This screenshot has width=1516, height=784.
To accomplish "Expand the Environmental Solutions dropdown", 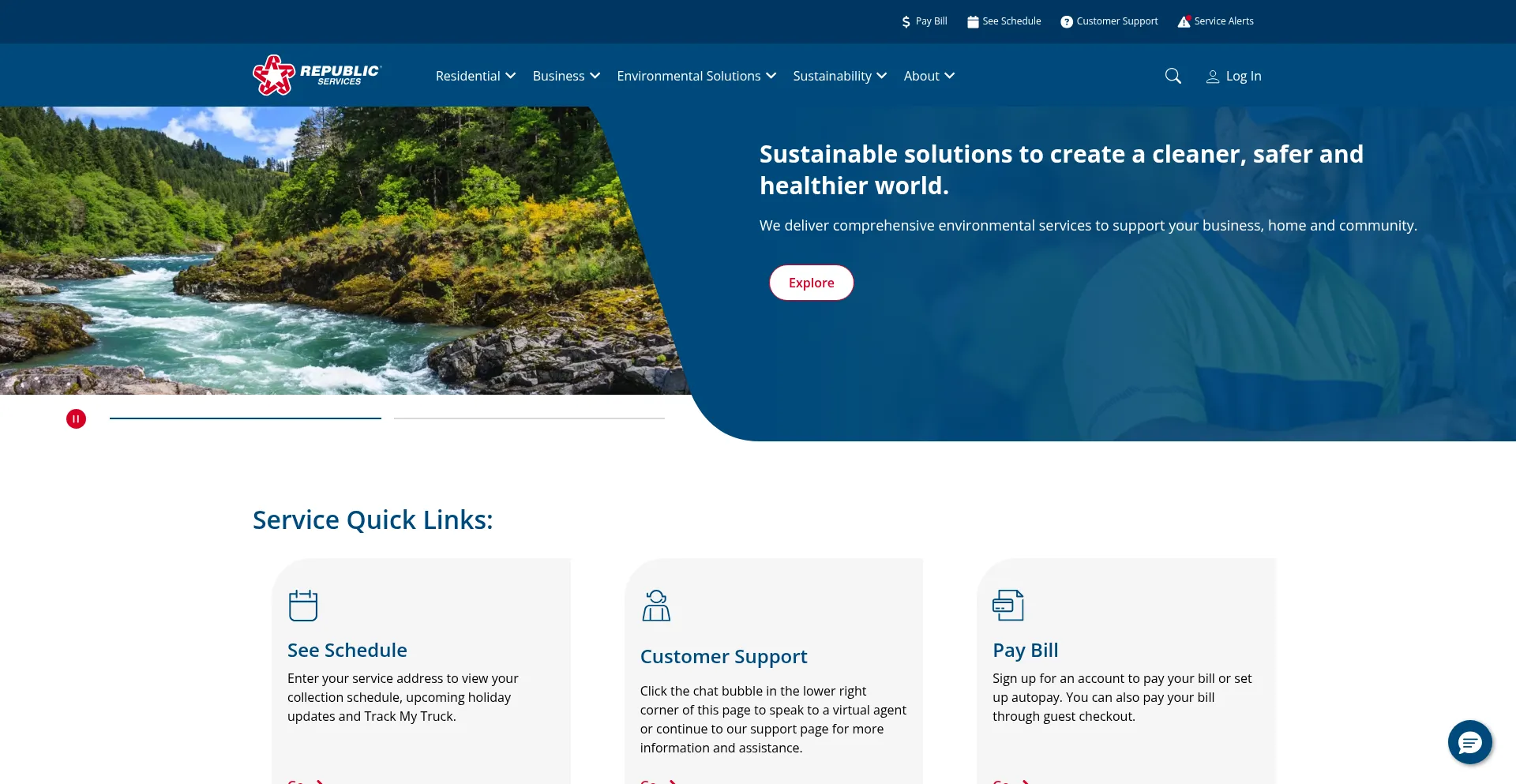I will click(x=696, y=76).
